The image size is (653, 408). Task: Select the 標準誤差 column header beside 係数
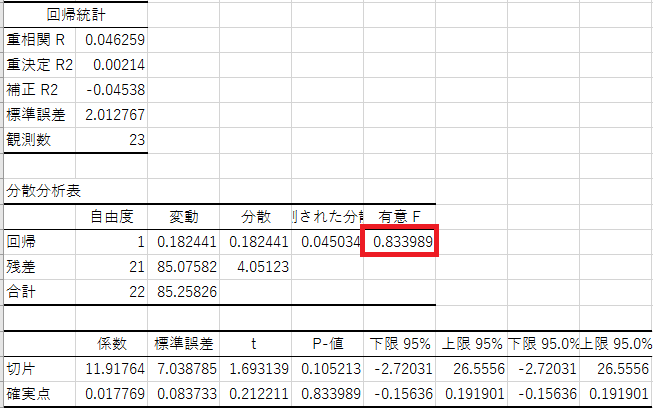pyautogui.click(x=184, y=344)
